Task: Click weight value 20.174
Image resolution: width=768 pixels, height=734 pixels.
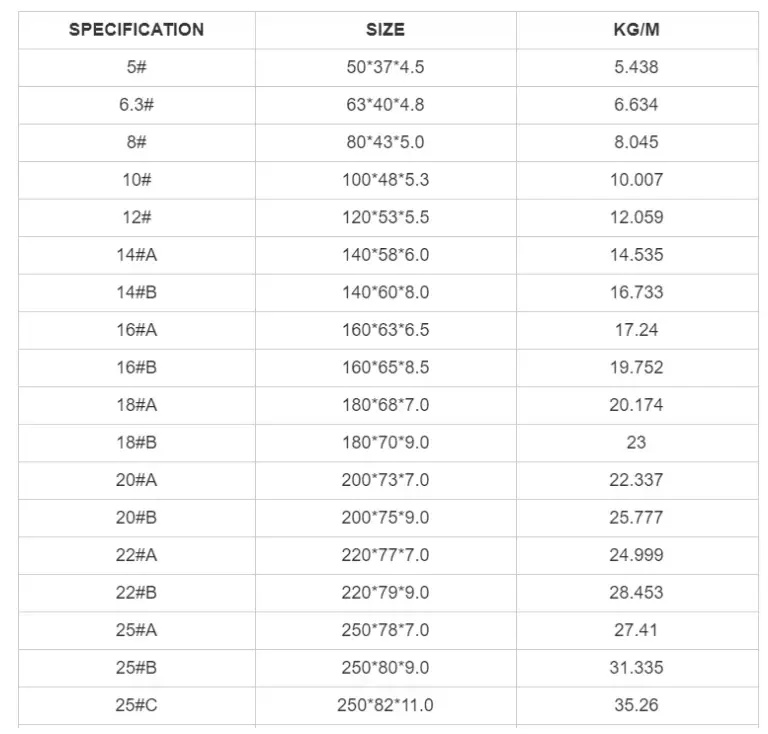Action: [x=636, y=405]
